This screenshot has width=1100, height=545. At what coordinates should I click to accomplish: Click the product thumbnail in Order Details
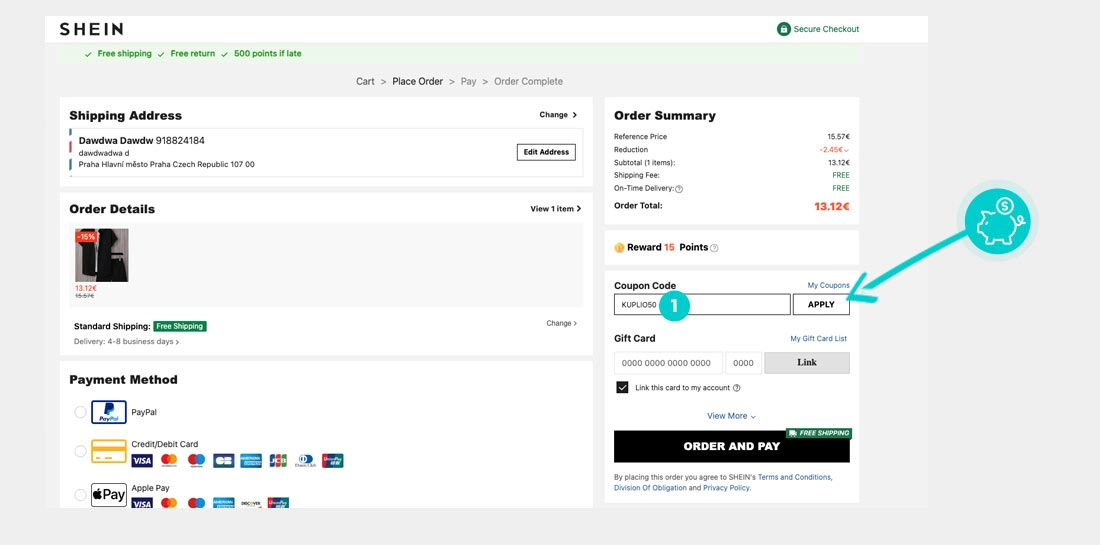click(102, 255)
